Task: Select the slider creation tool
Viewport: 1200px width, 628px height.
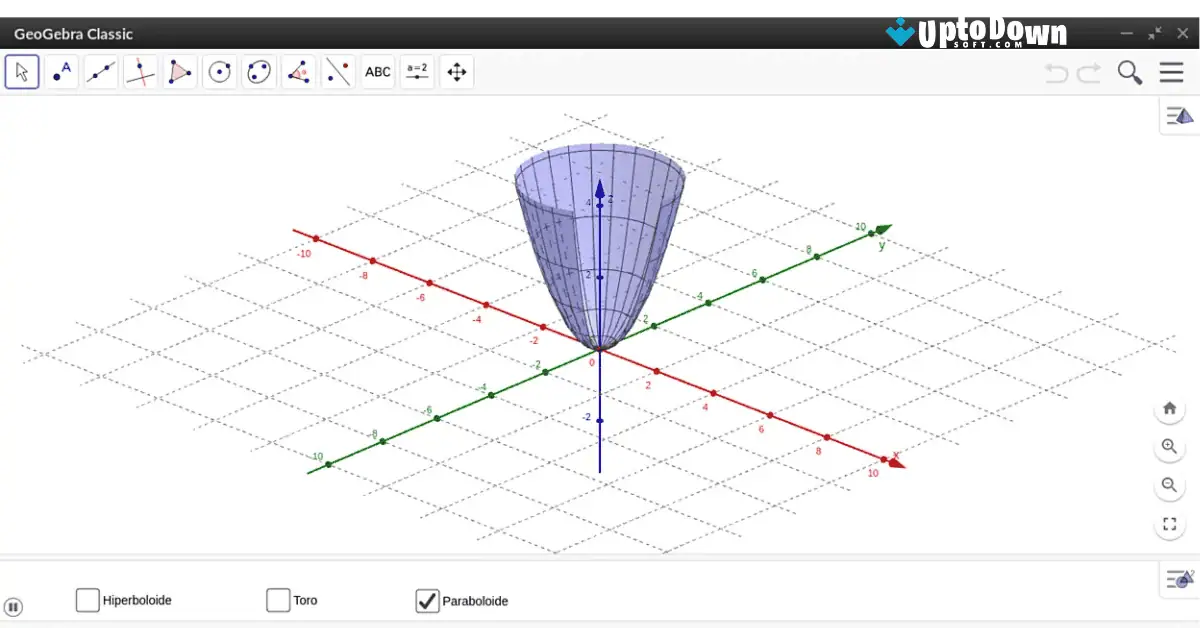Action: point(417,71)
